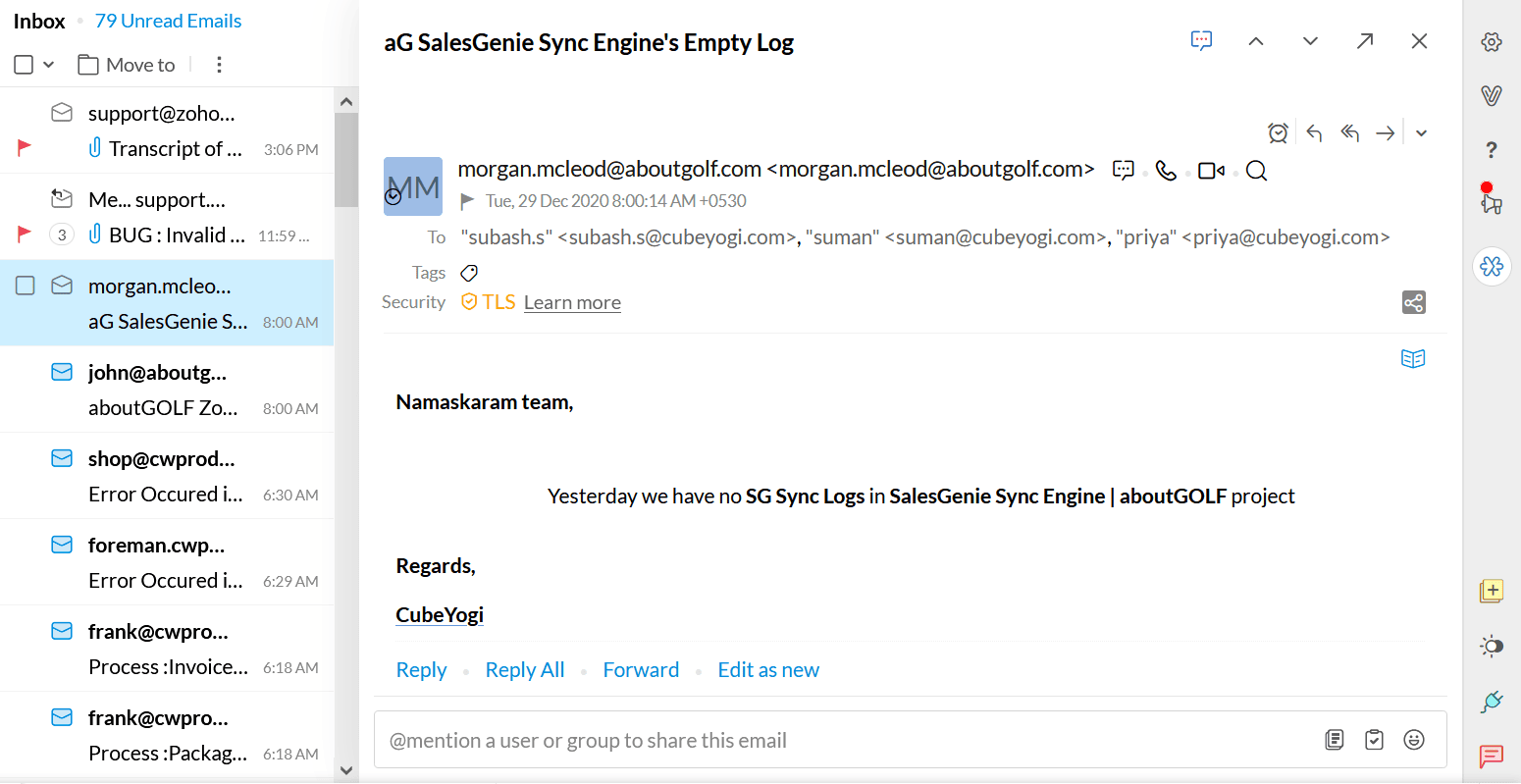Unflag the support@zoho Transcript email
This screenshot has width=1521, height=784.
pyautogui.click(x=25, y=148)
